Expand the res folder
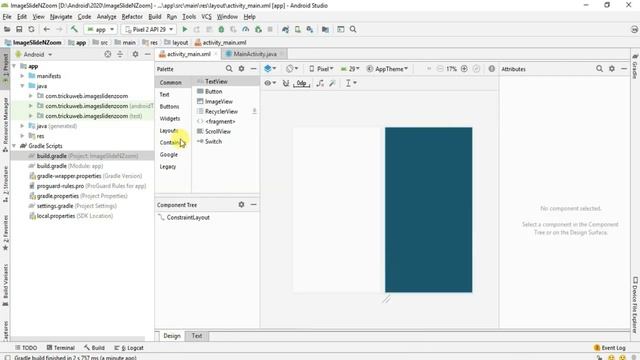The image size is (640, 360). point(22,136)
